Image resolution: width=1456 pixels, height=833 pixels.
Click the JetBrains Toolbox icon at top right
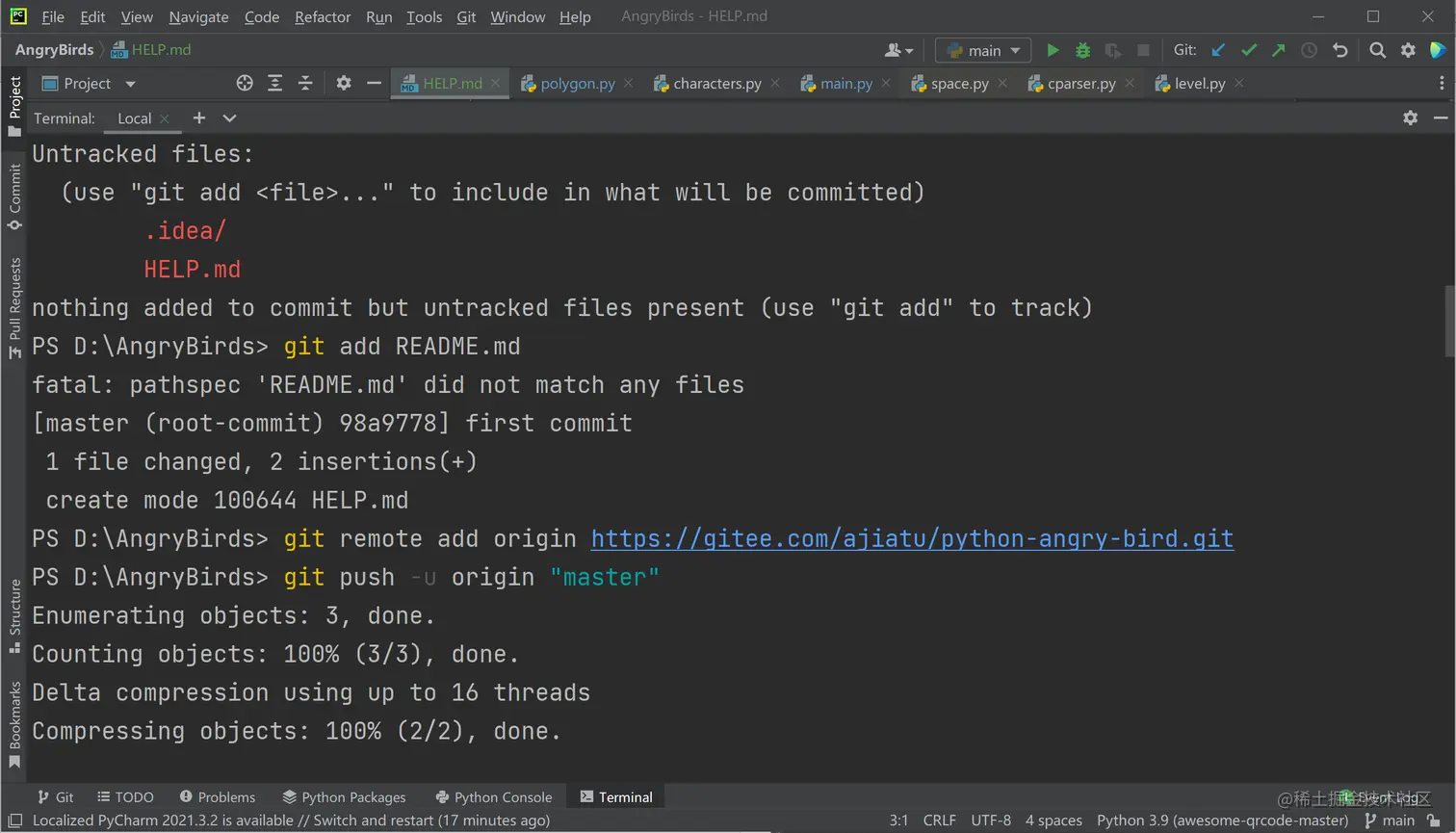(x=1438, y=50)
